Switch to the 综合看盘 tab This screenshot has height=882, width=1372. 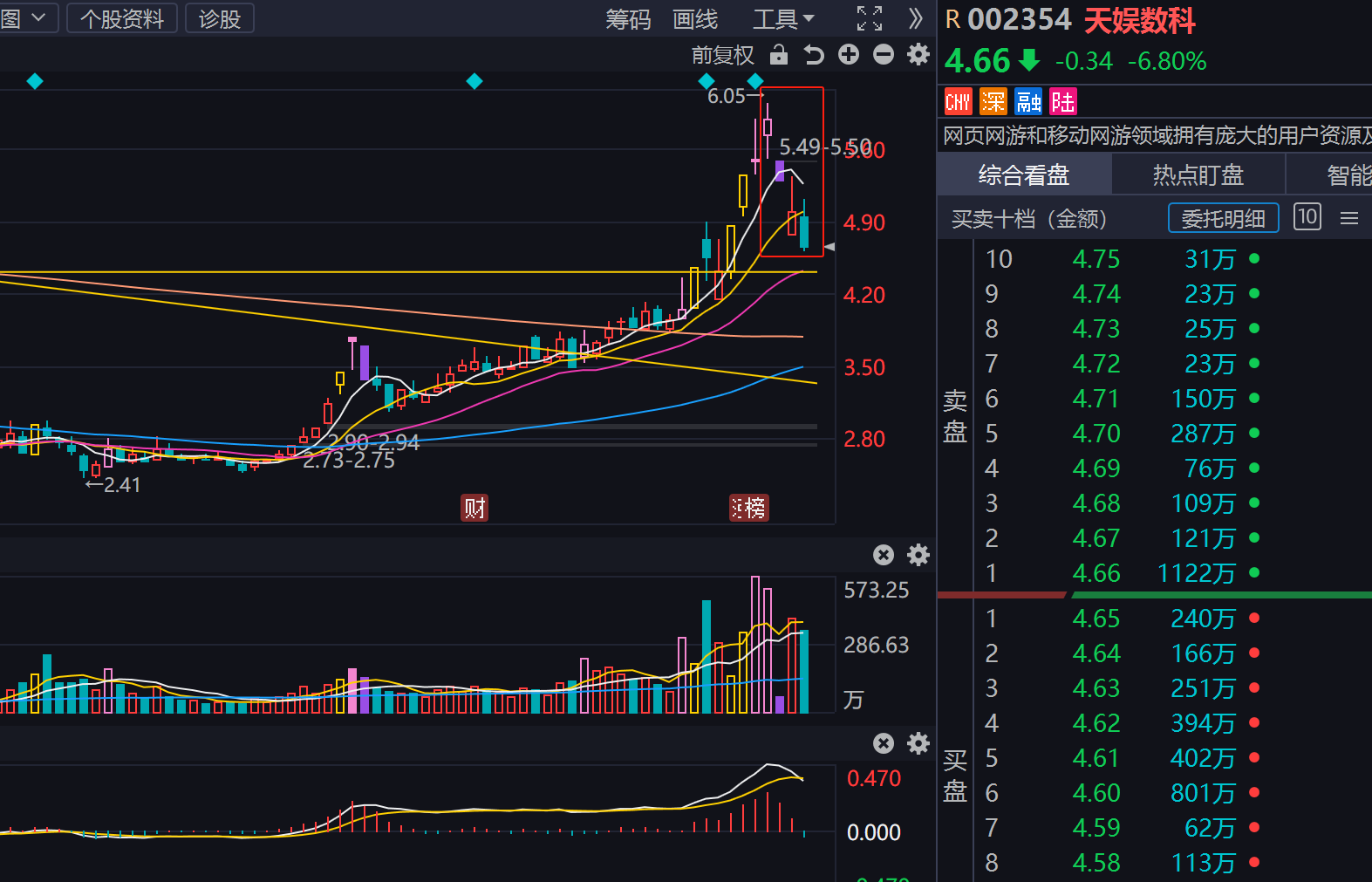1024,175
